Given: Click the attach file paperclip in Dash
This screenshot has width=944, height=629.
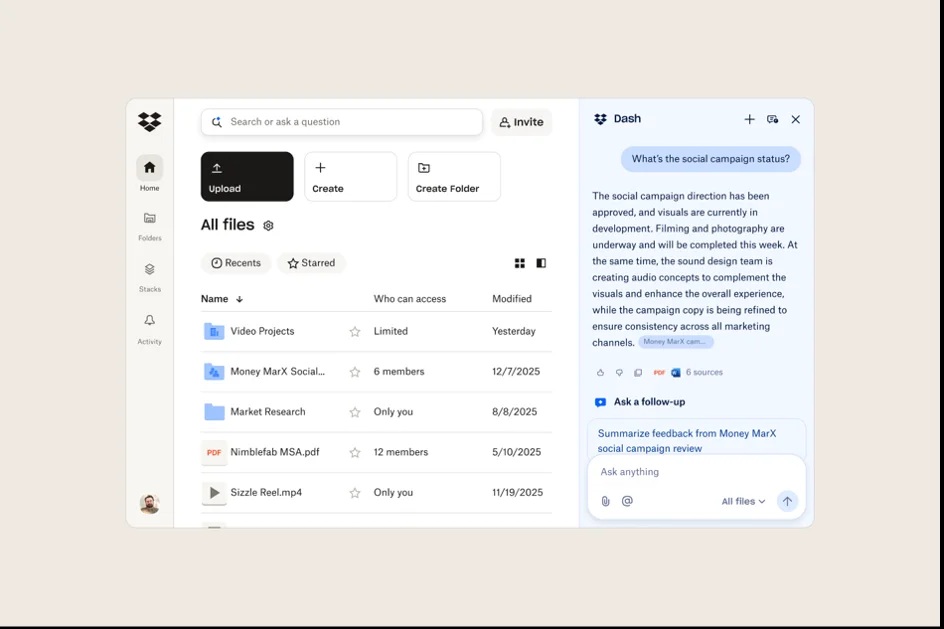Looking at the screenshot, I should tap(605, 501).
